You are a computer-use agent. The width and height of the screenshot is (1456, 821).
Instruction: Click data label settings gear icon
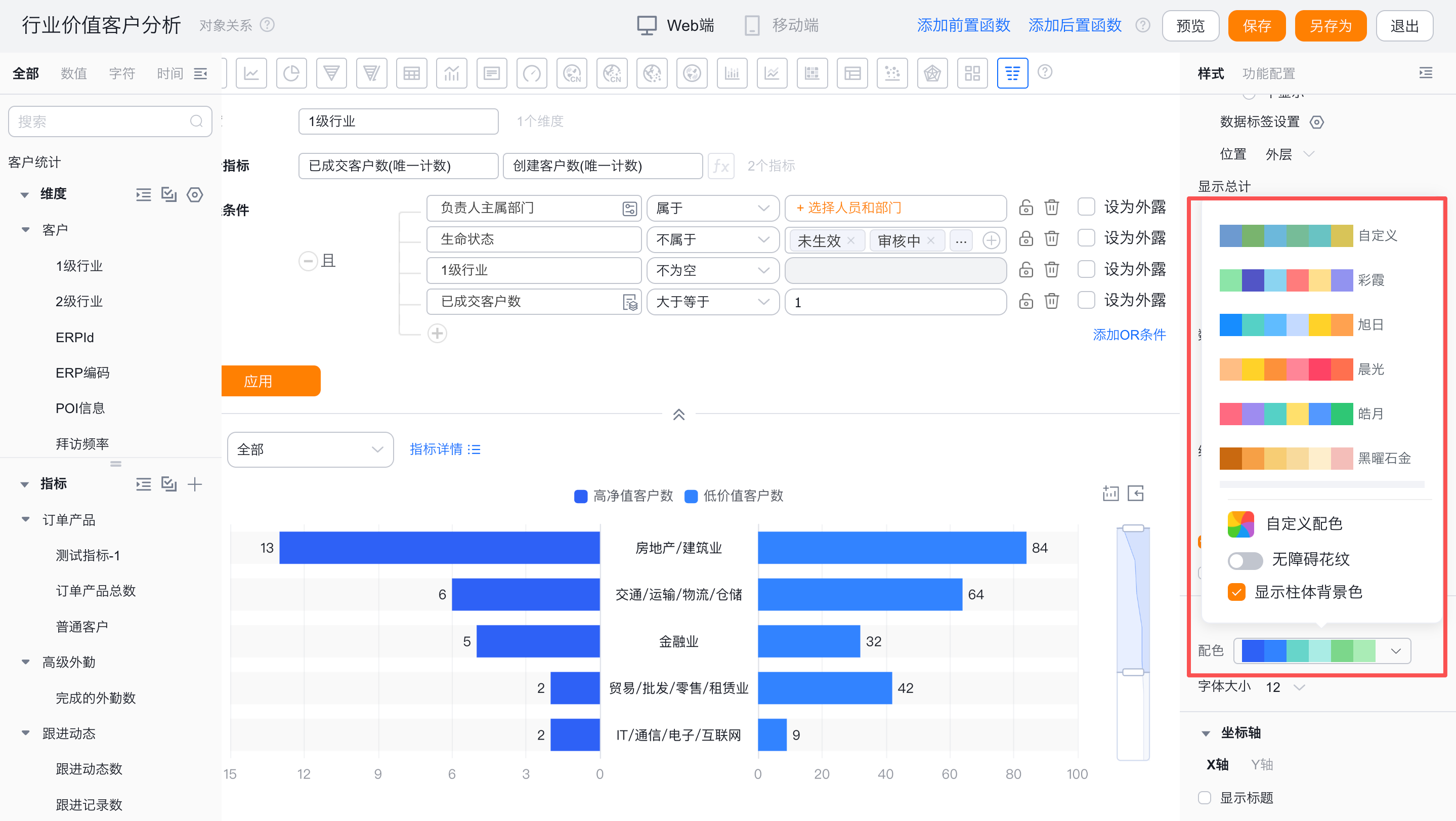(1316, 122)
